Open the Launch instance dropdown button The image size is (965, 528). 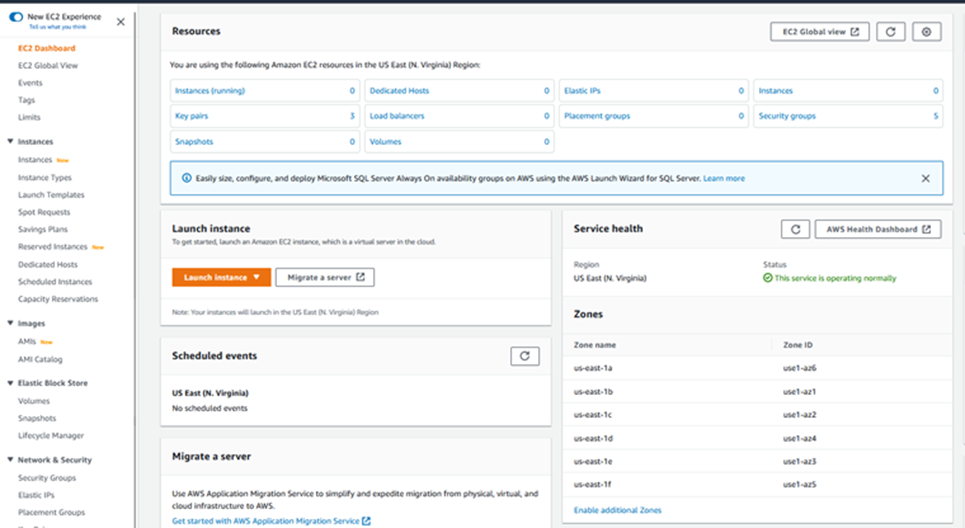222,278
